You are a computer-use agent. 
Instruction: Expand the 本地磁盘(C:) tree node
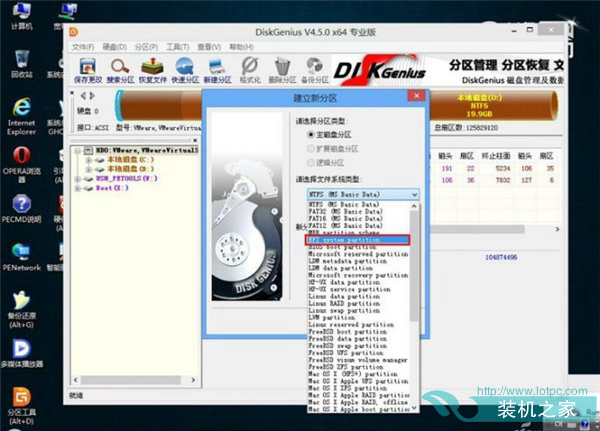click(x=88, y=159)
